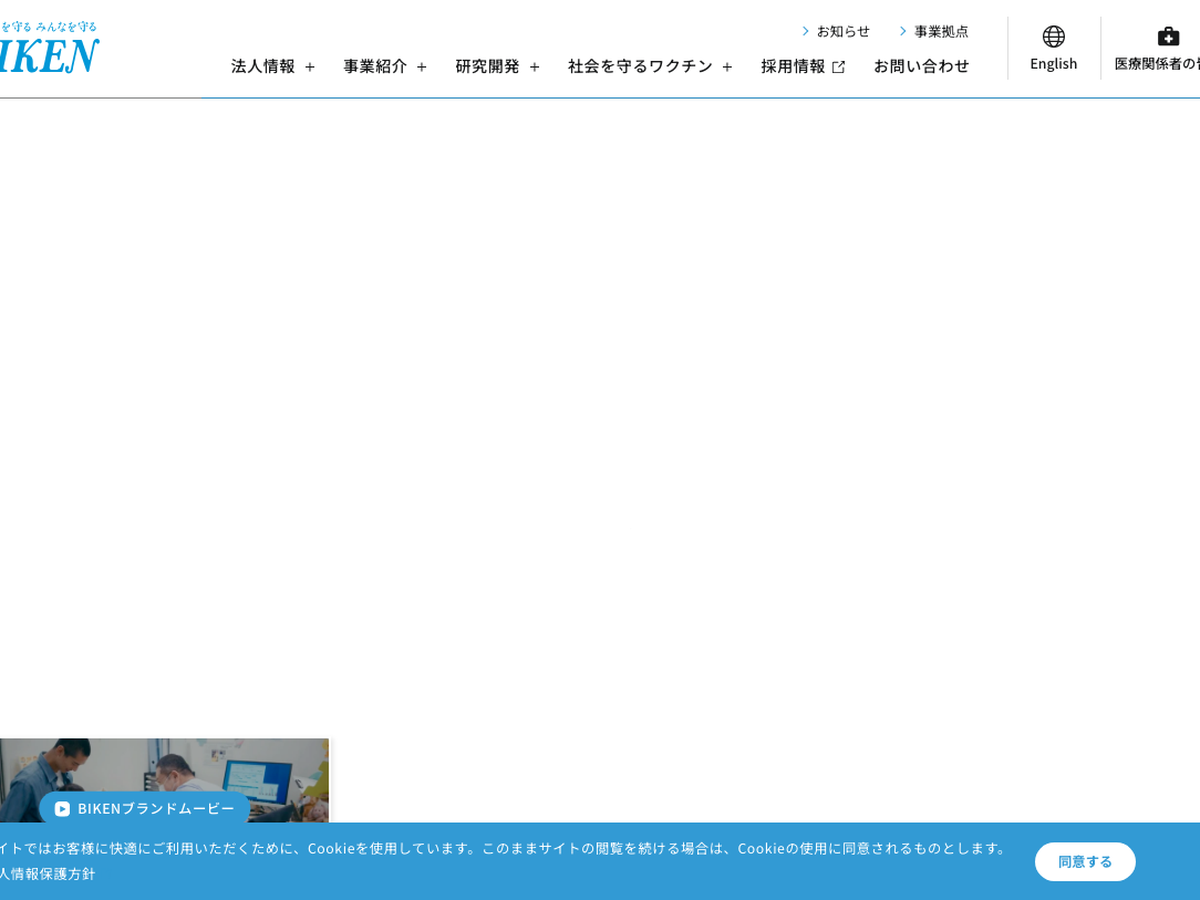Click the play icon on BIKENブランドムービー
The height and width of the screenshot is (900, 1200).
pos(62,809)
